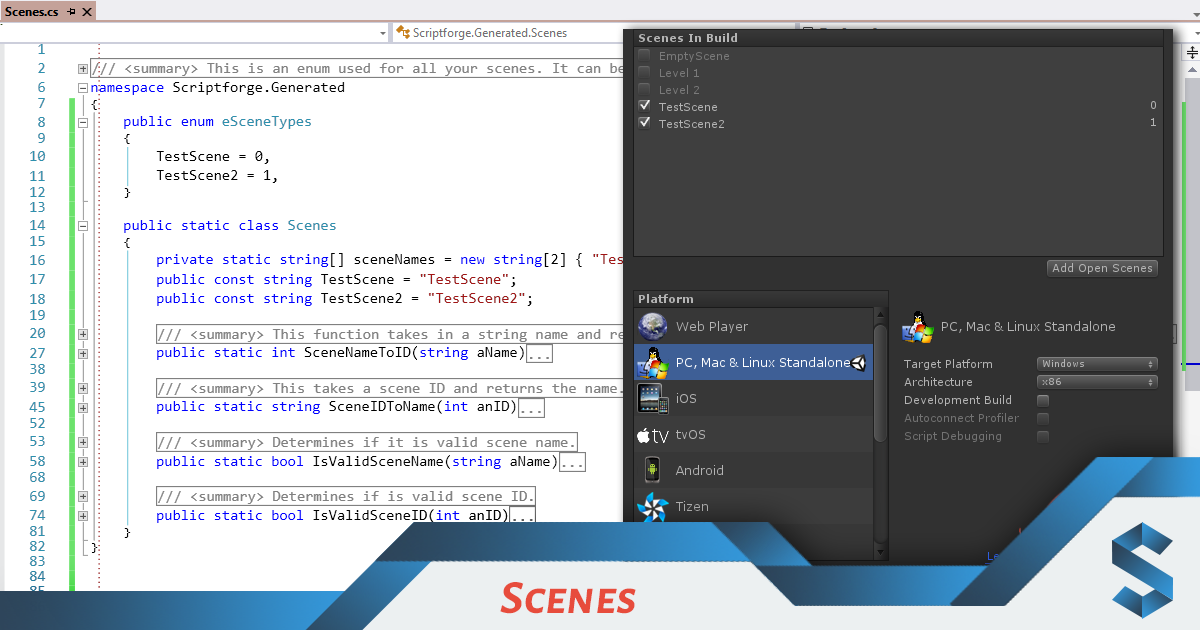Image resolution: width=1200 pixels, height=630 pixels.
Task: Collapse the eSceneTypes enum block
Action: coord(83,122)
